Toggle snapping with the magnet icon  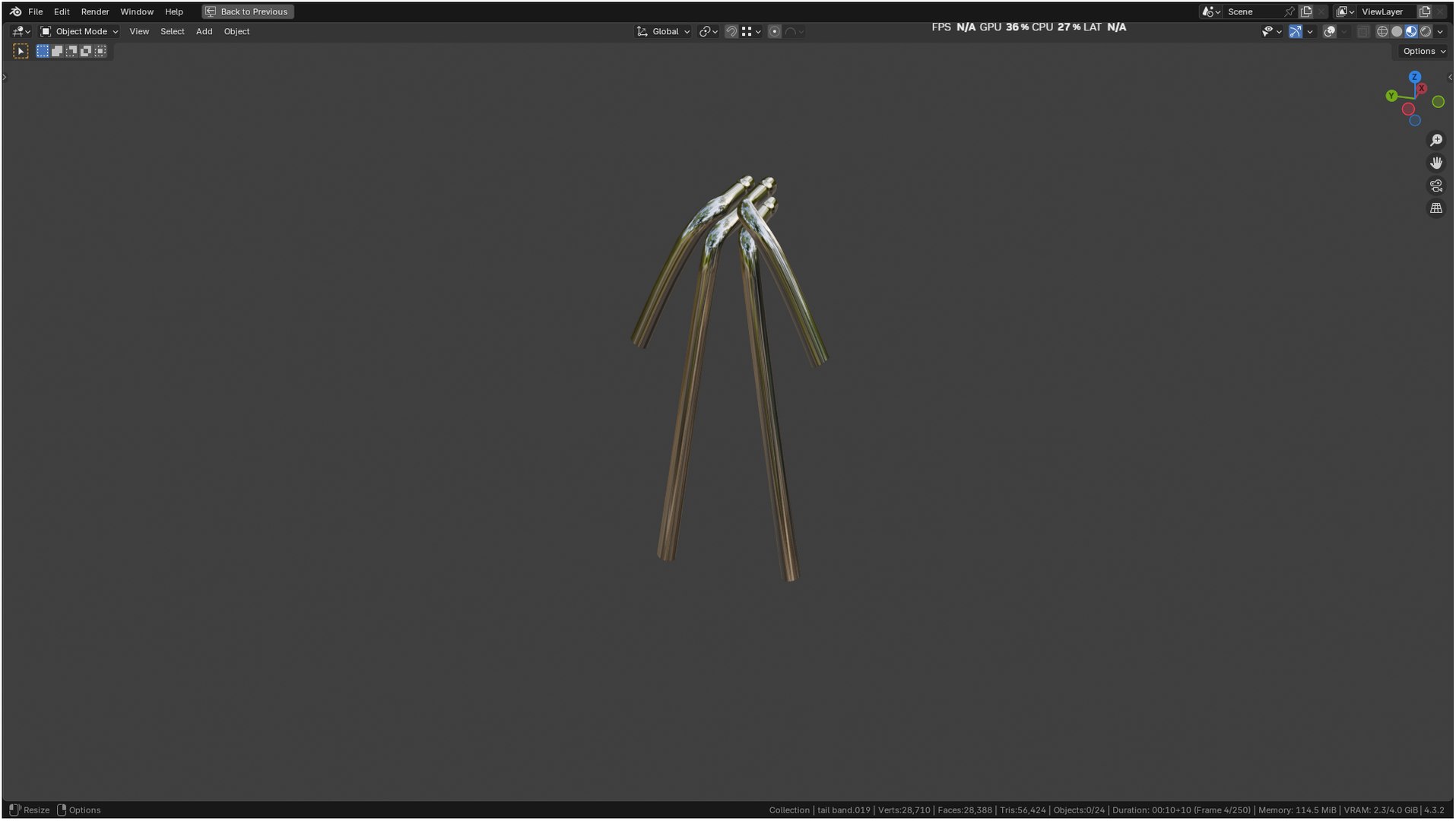pyautogui.click(x=731, y=31)
